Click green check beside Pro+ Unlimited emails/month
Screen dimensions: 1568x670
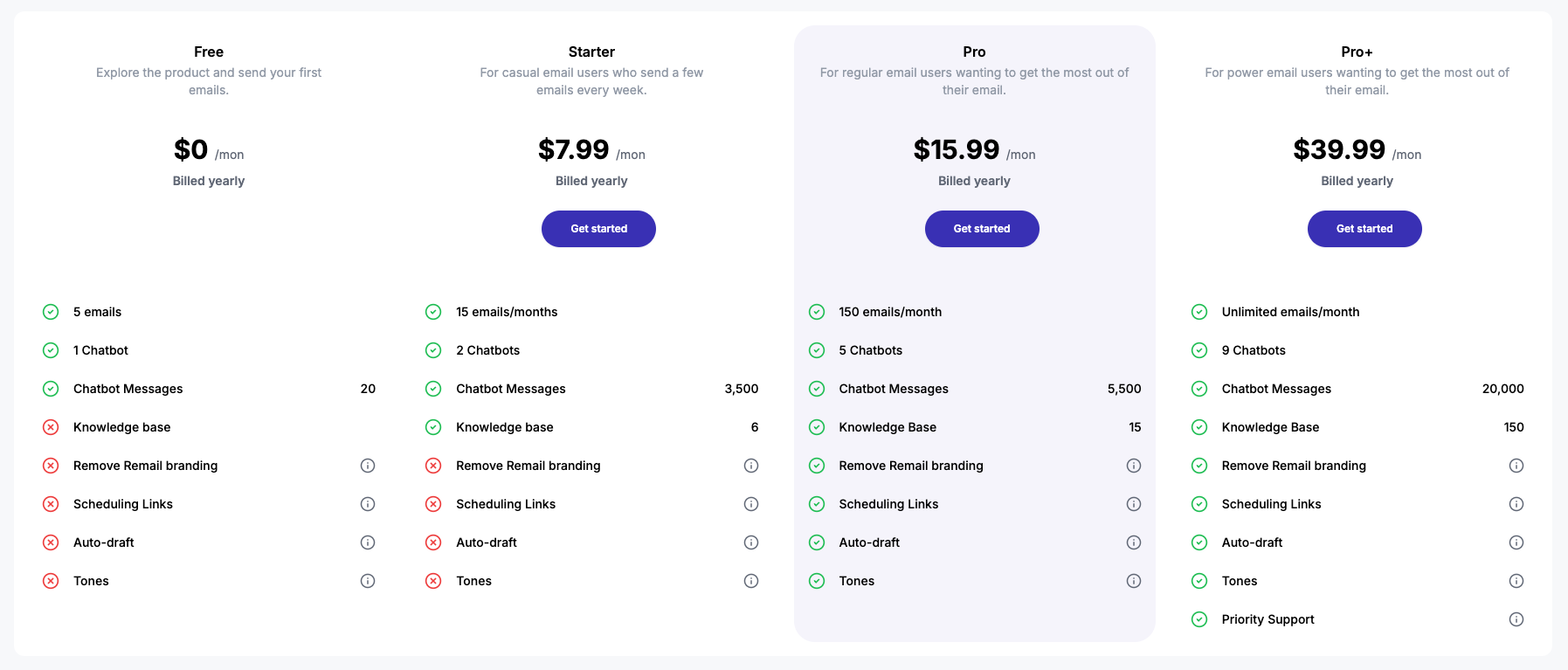1199,312
